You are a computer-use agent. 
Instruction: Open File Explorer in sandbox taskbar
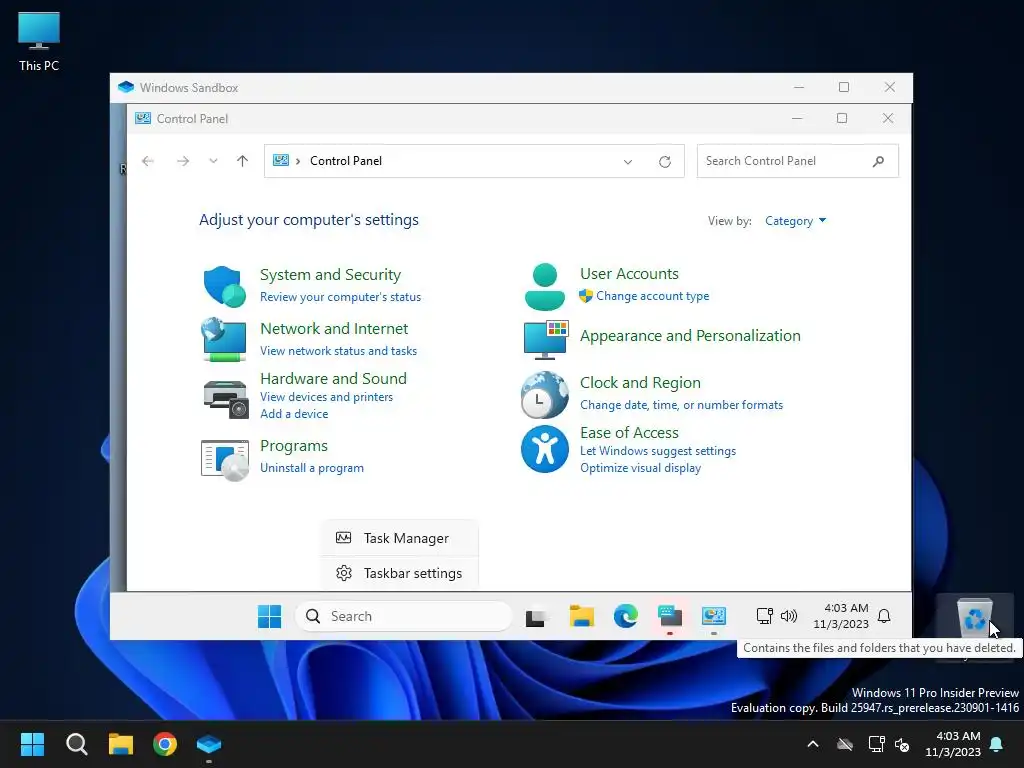point(581,616)
